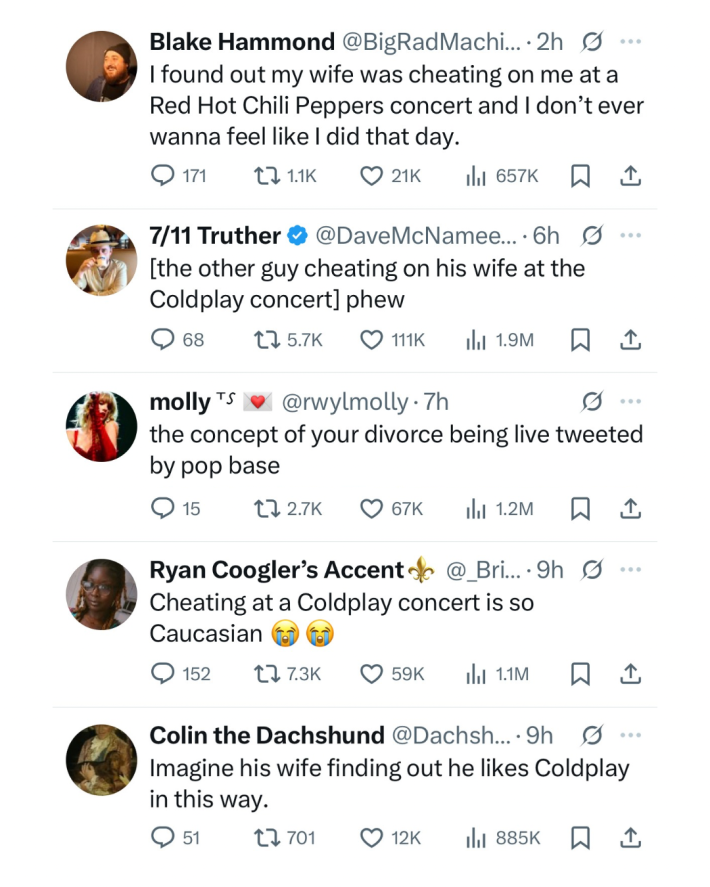Repost the 7/11 Truther tweet
Screen dimensions: 710x887
point(266,340)
